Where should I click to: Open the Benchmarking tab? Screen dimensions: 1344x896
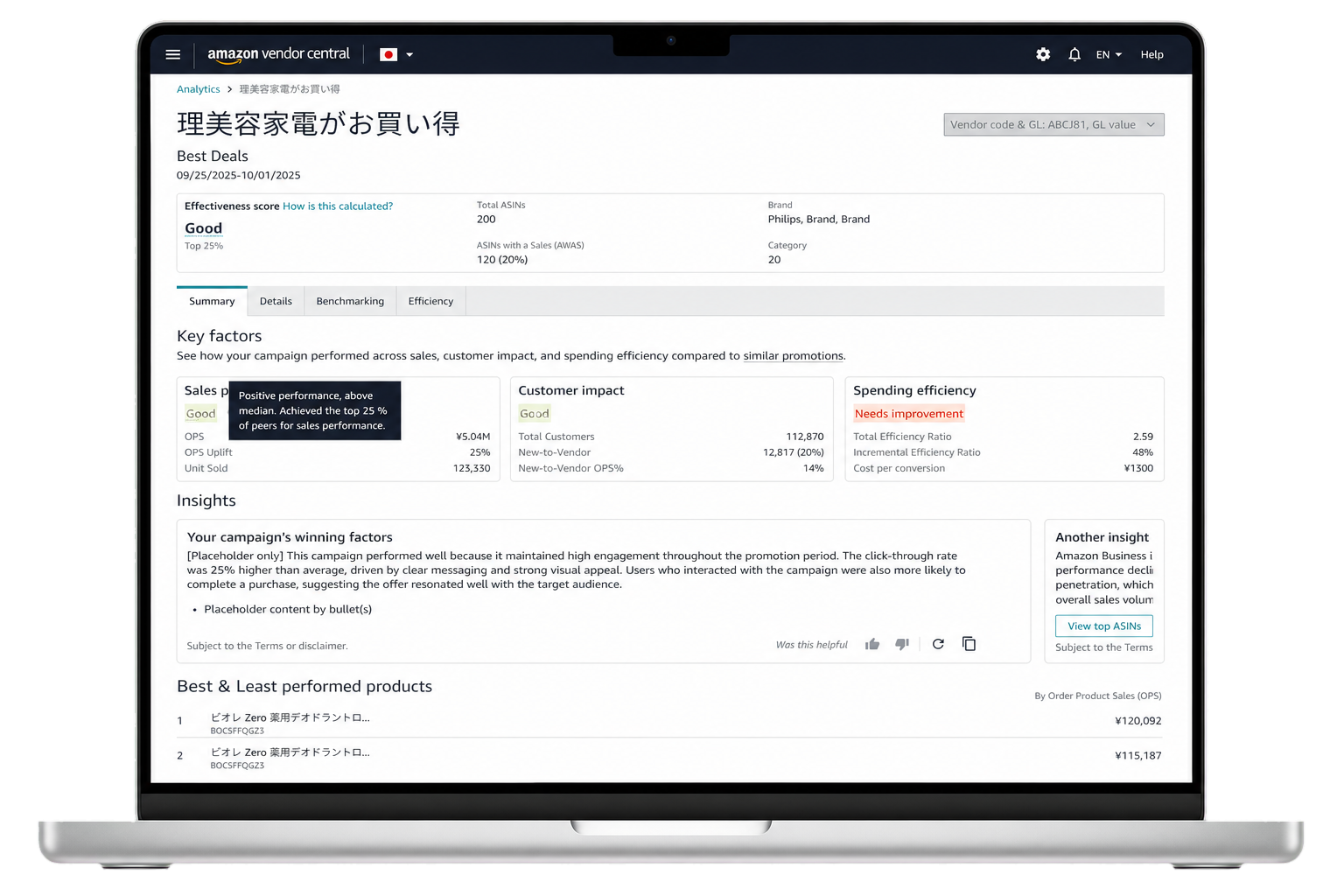coord(350,301)
